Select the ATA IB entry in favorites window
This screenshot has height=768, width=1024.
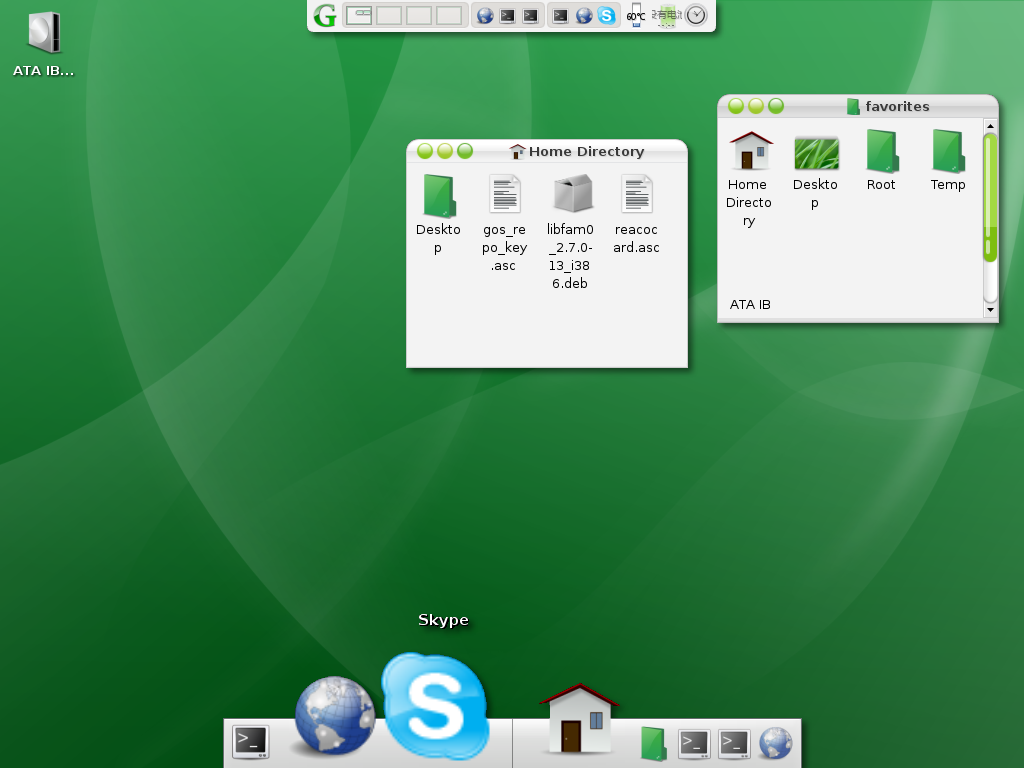click(x=750, y=304)
